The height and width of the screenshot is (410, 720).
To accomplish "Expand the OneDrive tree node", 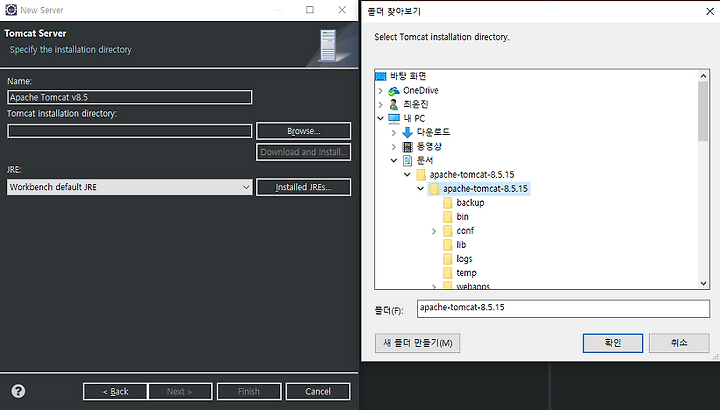I will click(380, 91).
